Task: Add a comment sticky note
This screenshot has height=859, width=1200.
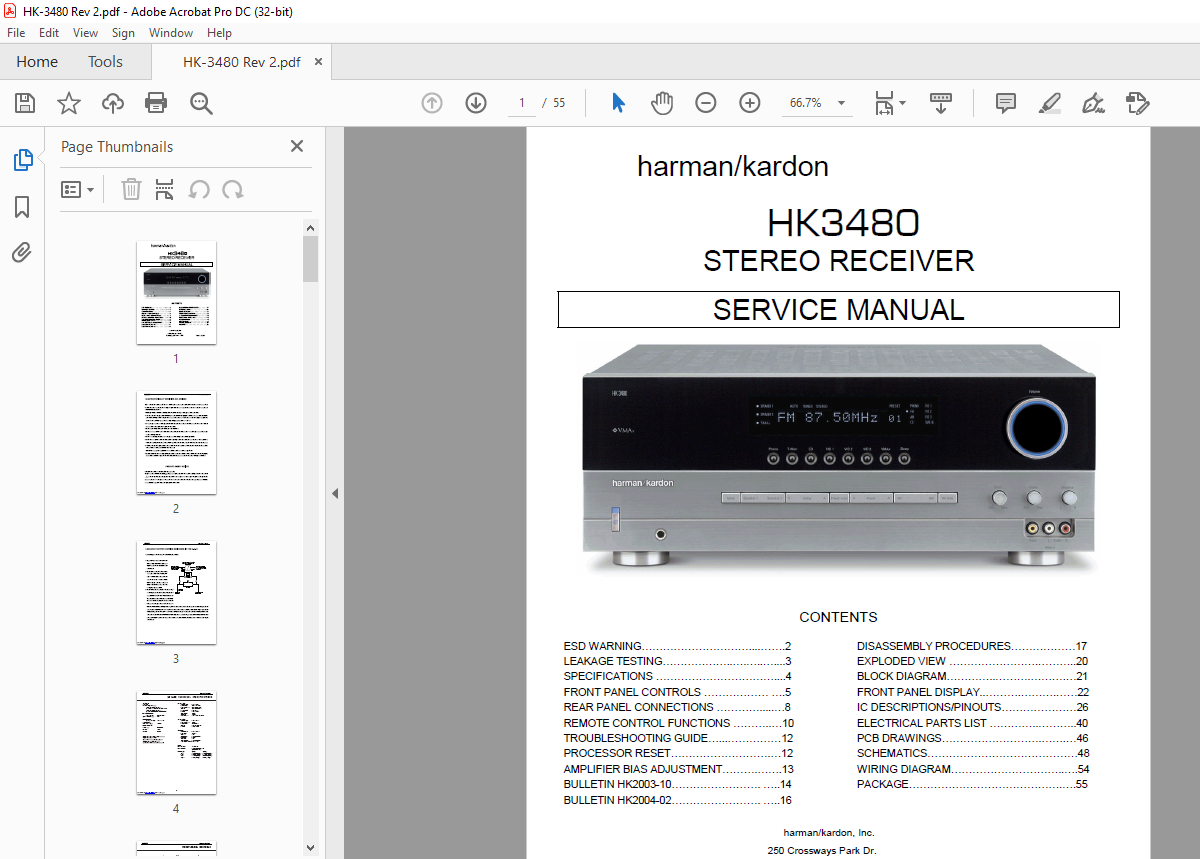Action: [x=1006, y=103]
